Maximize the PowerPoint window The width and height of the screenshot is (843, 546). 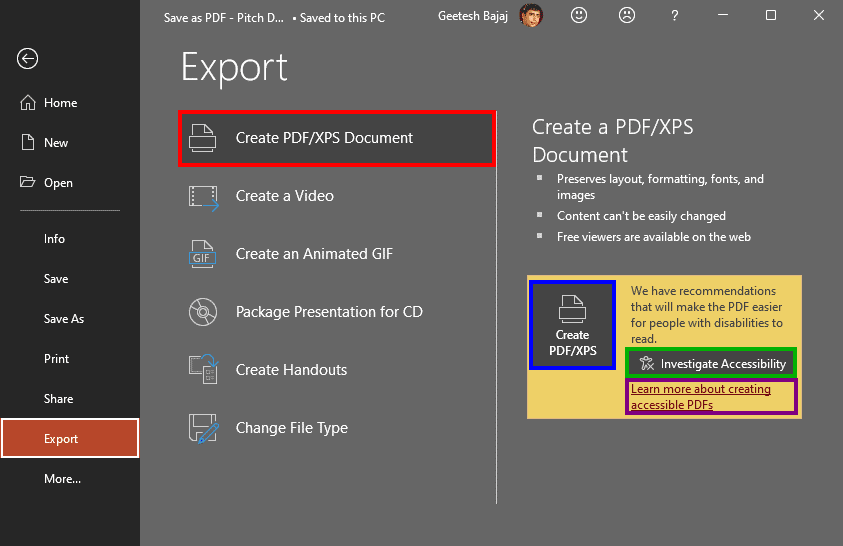pyautogui.click(x=770, y=15)
